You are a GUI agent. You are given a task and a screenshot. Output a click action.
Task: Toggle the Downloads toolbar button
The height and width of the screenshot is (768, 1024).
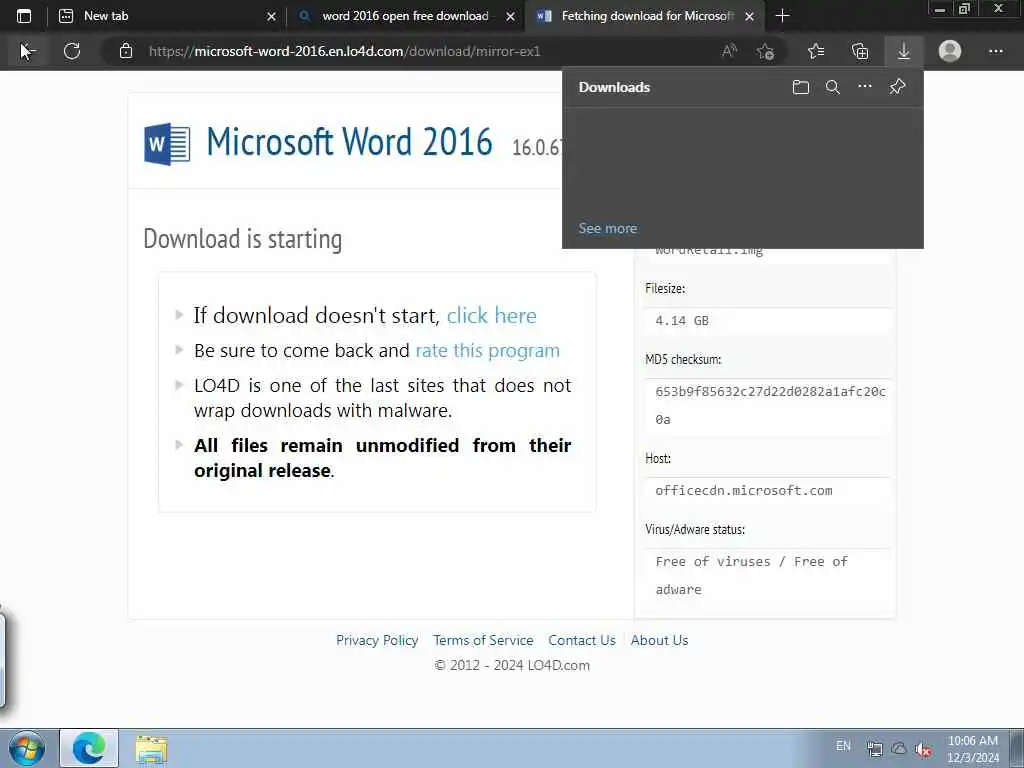(904, 51)
